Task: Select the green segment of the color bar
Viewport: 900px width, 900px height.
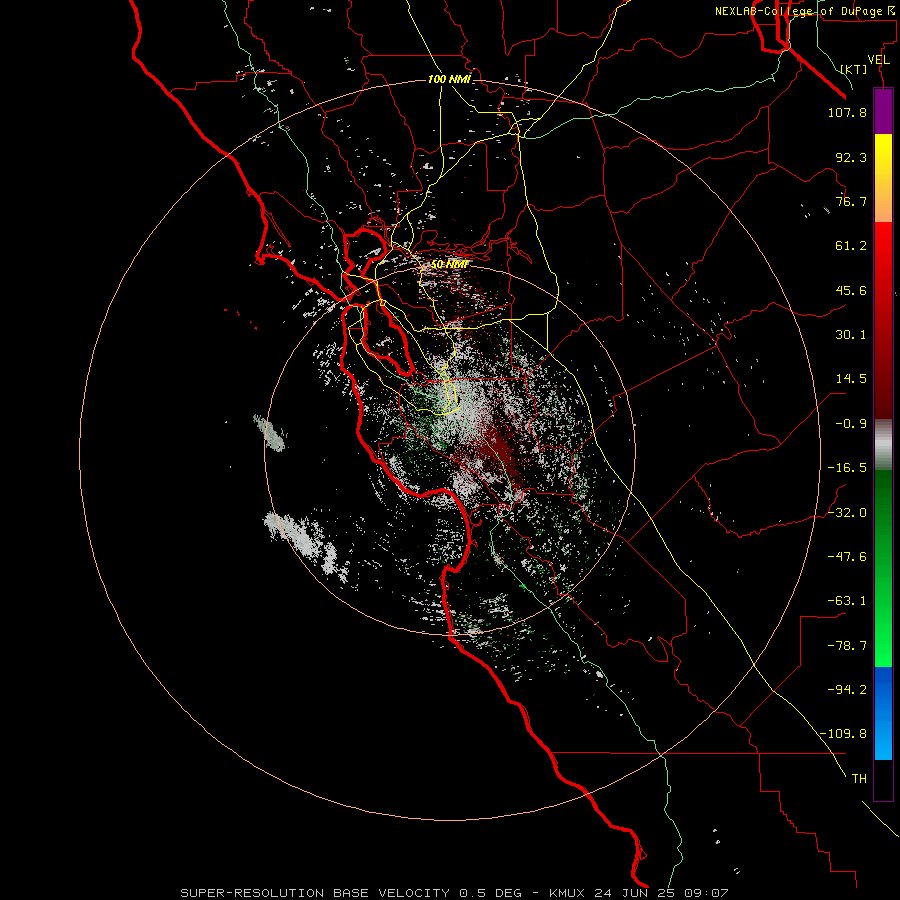Action: coord(883,568)
